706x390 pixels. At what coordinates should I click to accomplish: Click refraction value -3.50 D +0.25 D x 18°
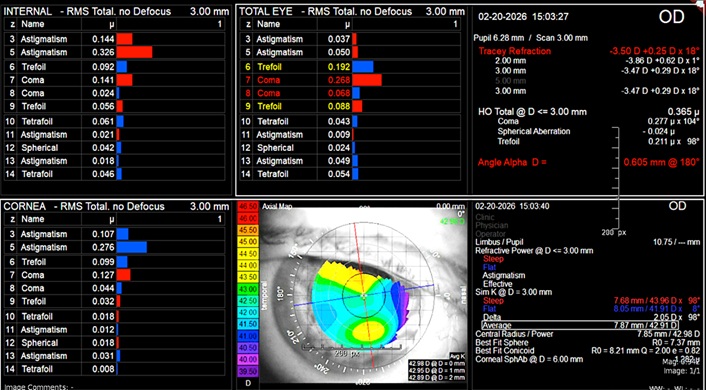[x=654, y=51]
